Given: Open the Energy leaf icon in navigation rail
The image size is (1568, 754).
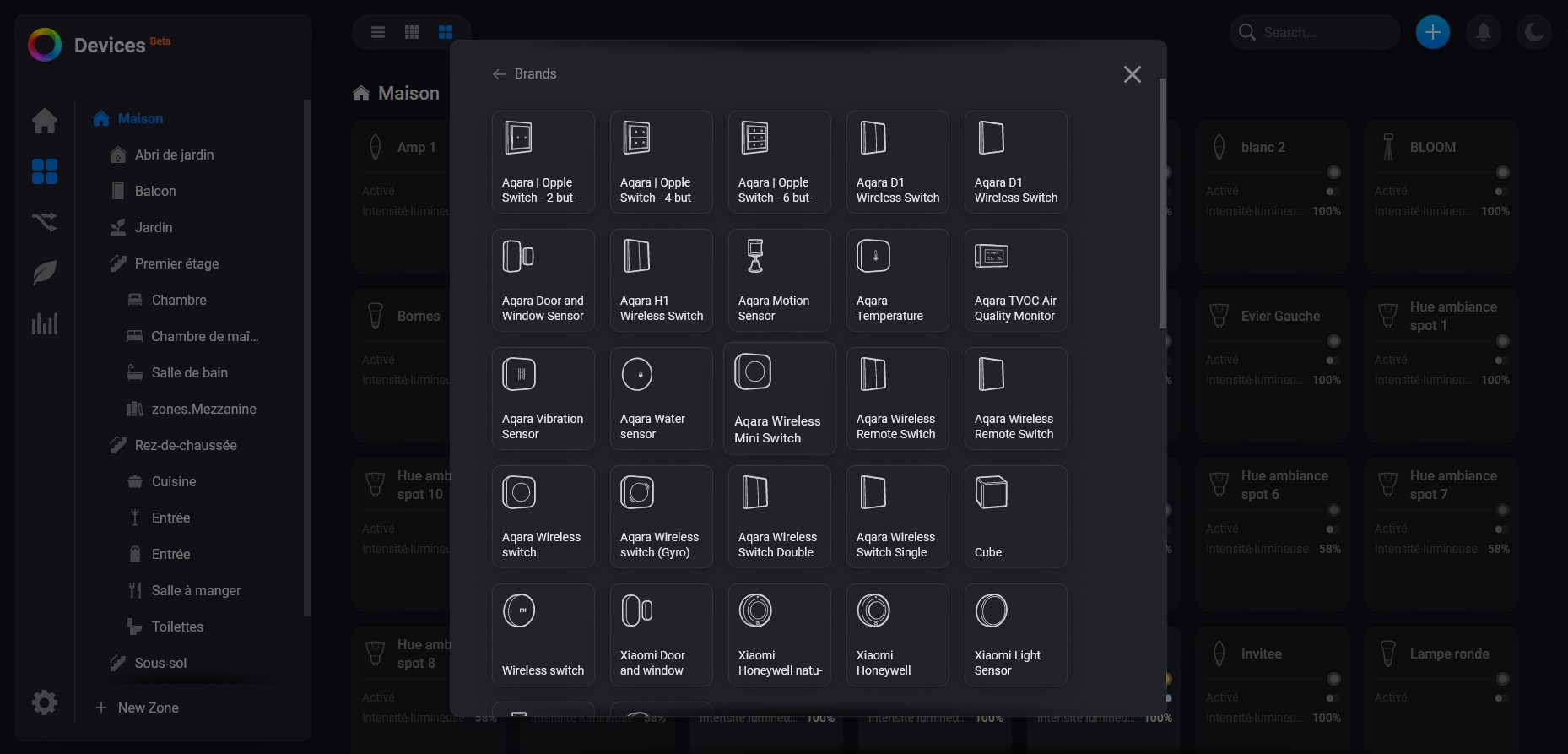Looking at the screenshot, I should [x=45, y=273].
